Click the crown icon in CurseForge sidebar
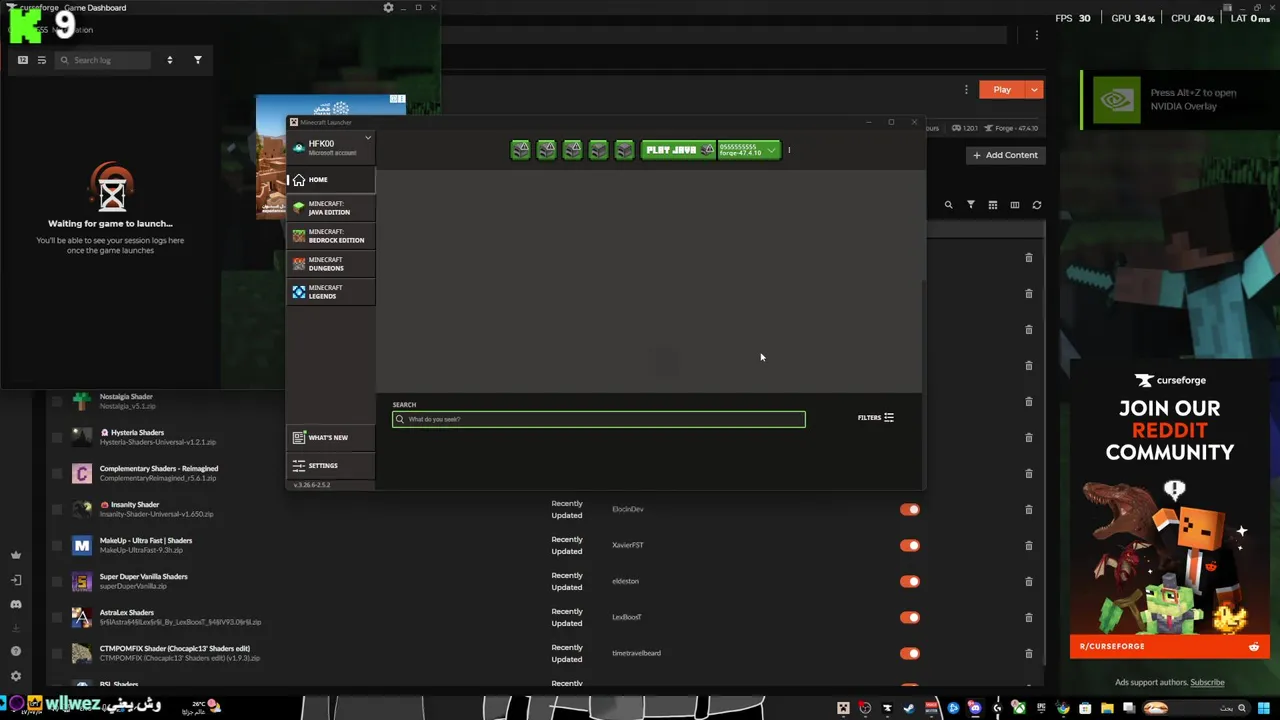 pos(16,555)
